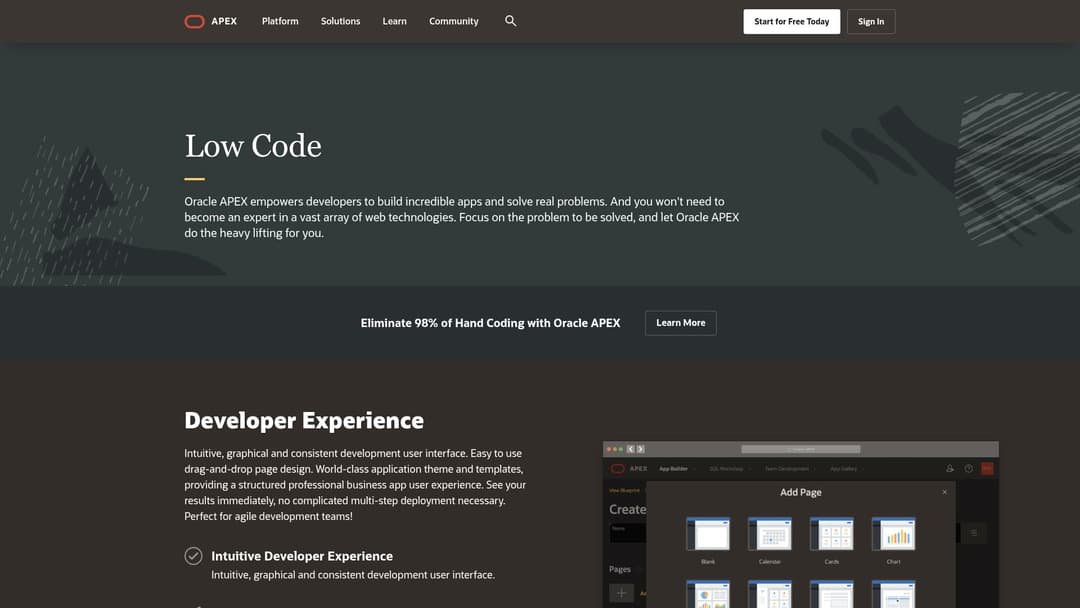Click the Add Page dialog title
Viewport: 1080px width, 608px height.
click(x=800, y=492)
